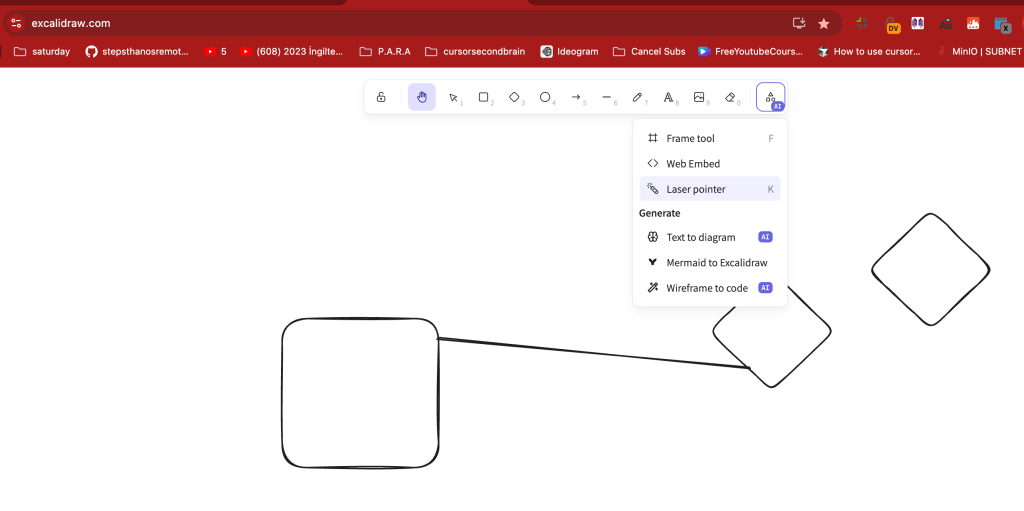Choose Laser pointer from the menu
The width and height of the screenshot is (1024, 511).
pos(710,190)
